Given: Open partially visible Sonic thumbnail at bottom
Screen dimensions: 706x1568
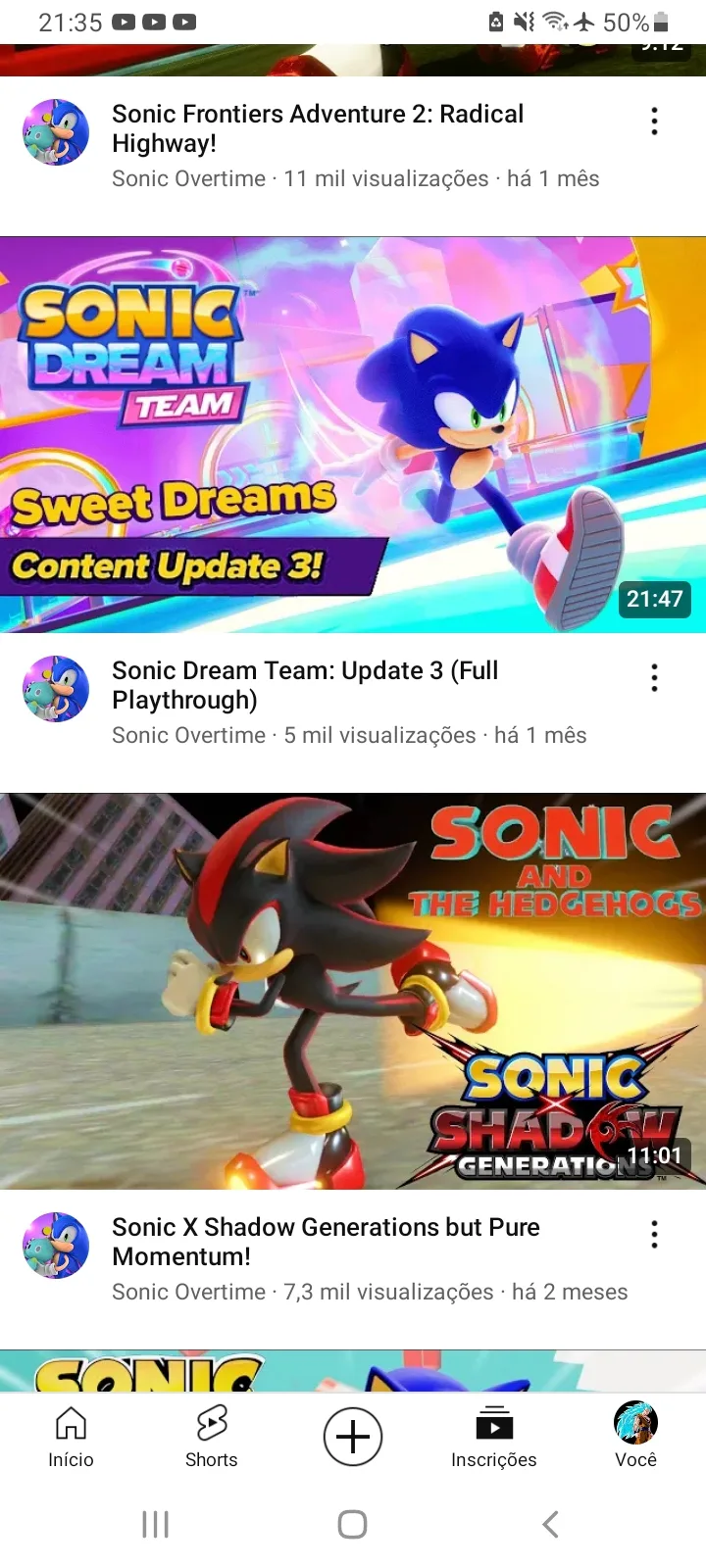Looking at the screenshot, I should coord(353,1371).
